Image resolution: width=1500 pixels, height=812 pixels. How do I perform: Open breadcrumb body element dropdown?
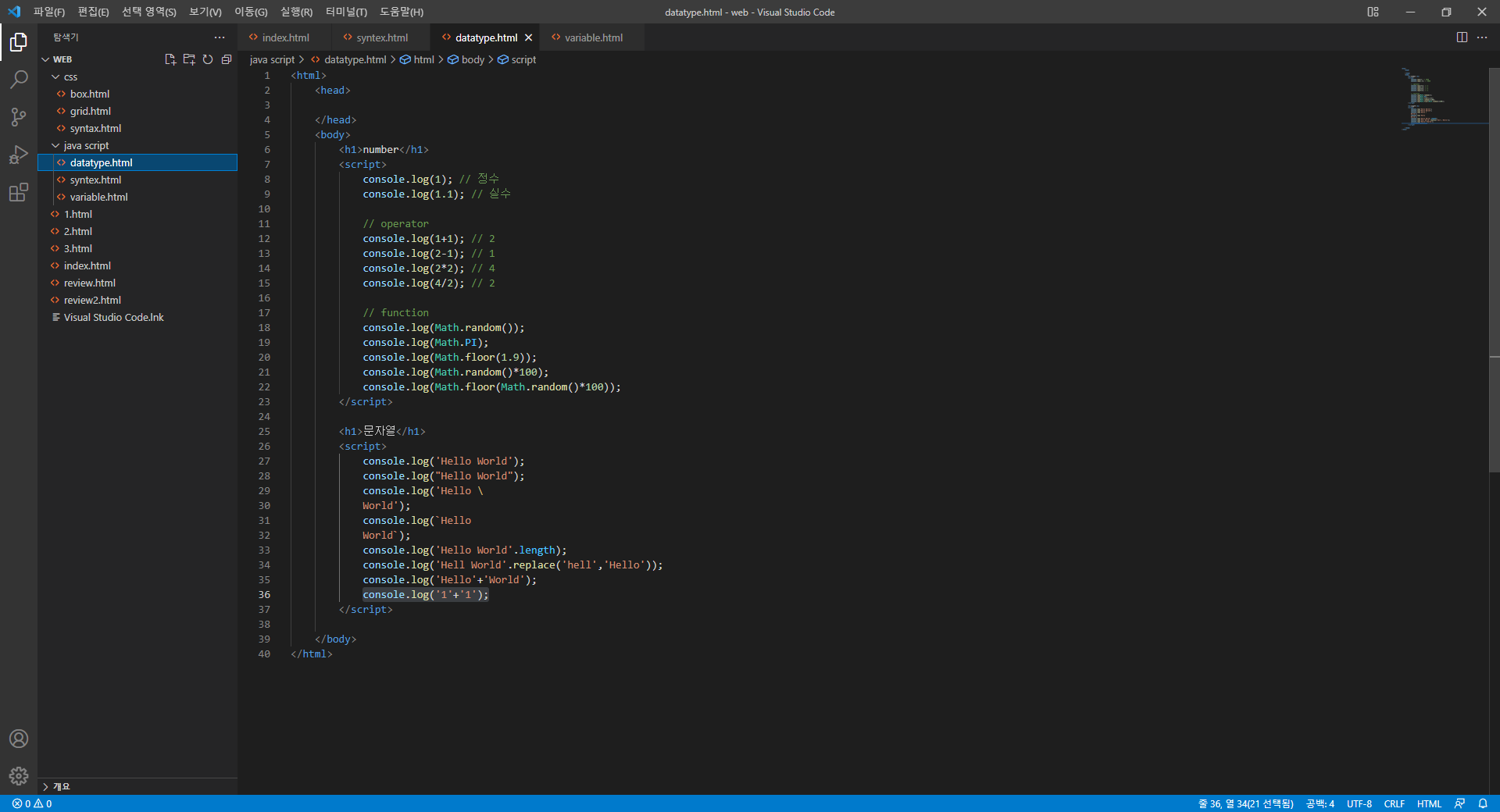466,59
